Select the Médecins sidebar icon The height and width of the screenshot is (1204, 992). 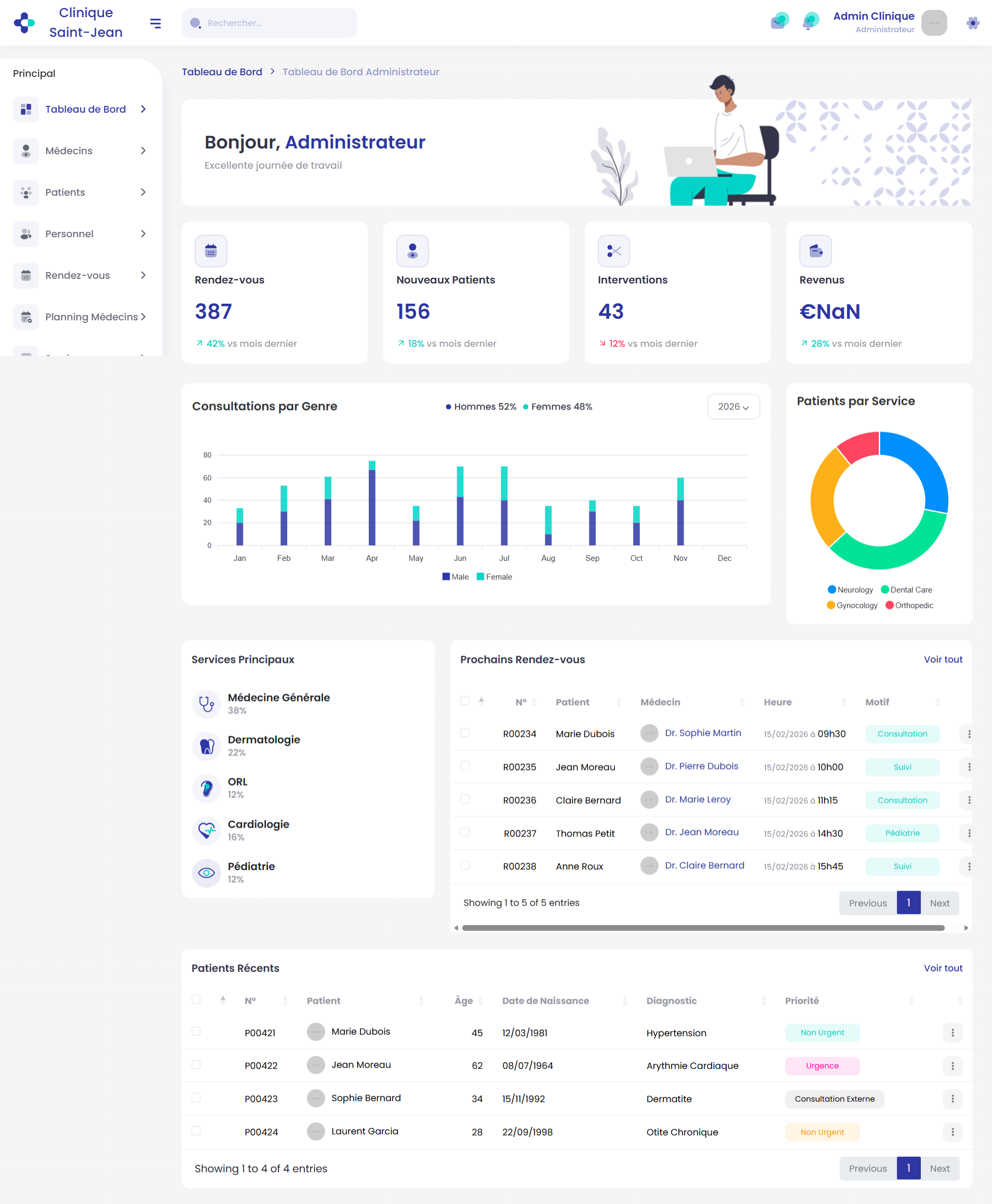[x=26, y=150]
